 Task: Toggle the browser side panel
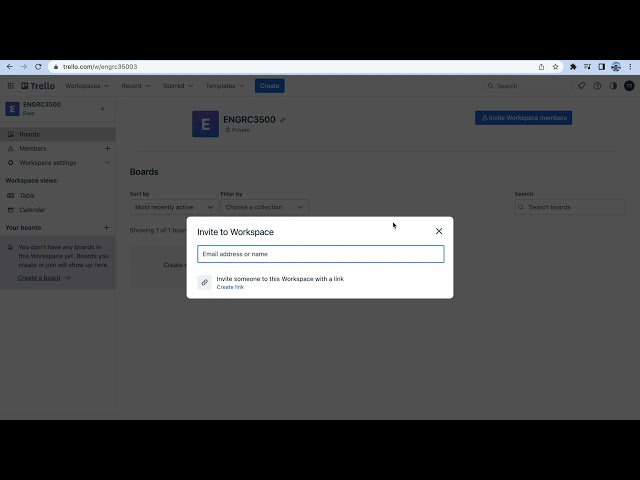[602, 67]
